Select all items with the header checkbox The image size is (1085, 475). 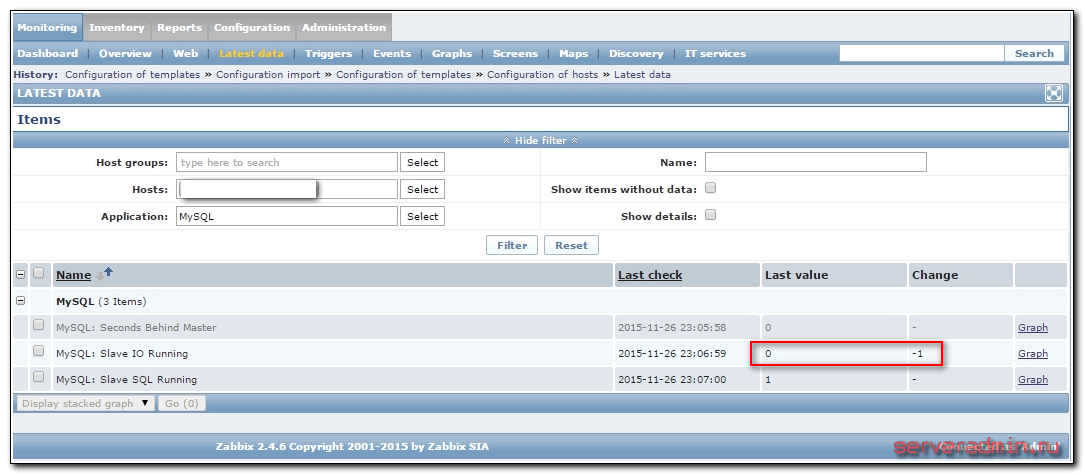point(39,273)
